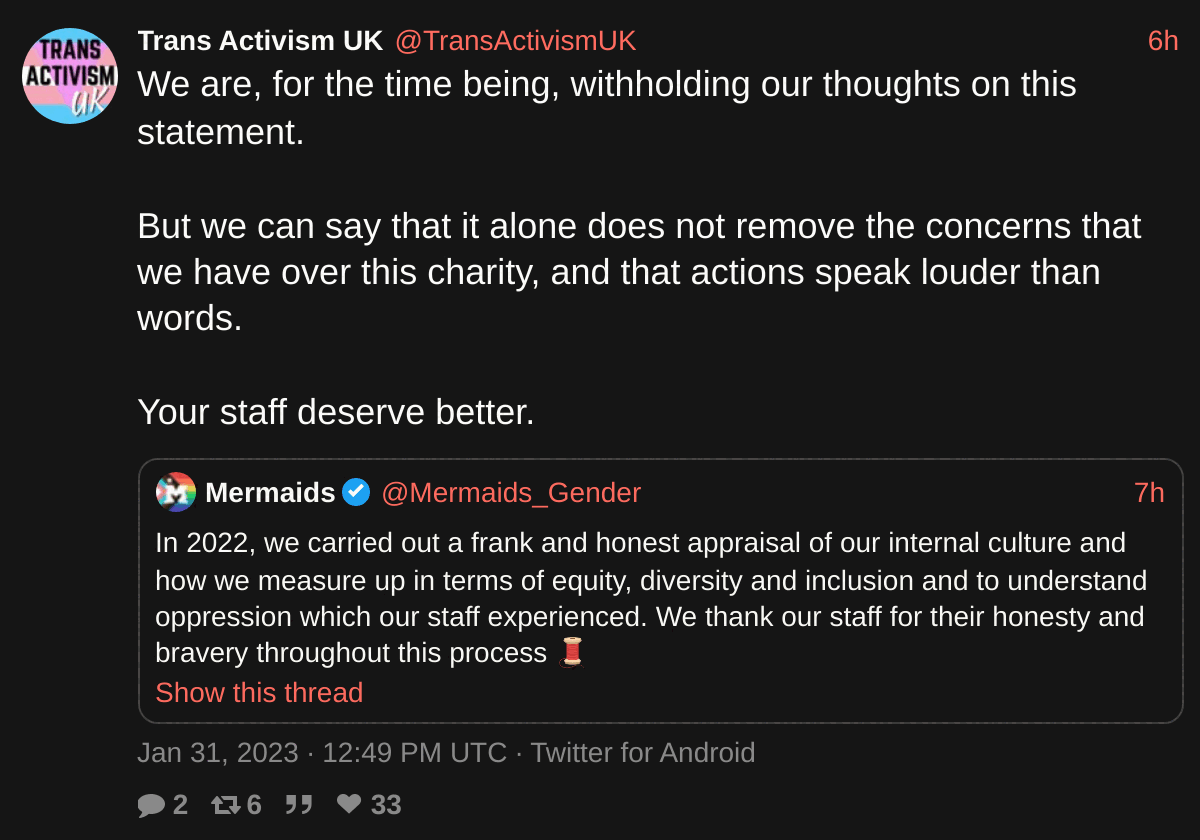The height and width of the screenshot is (840, 1200).
Task: Click the Twitter for Android source label
Action: (643, 752)
